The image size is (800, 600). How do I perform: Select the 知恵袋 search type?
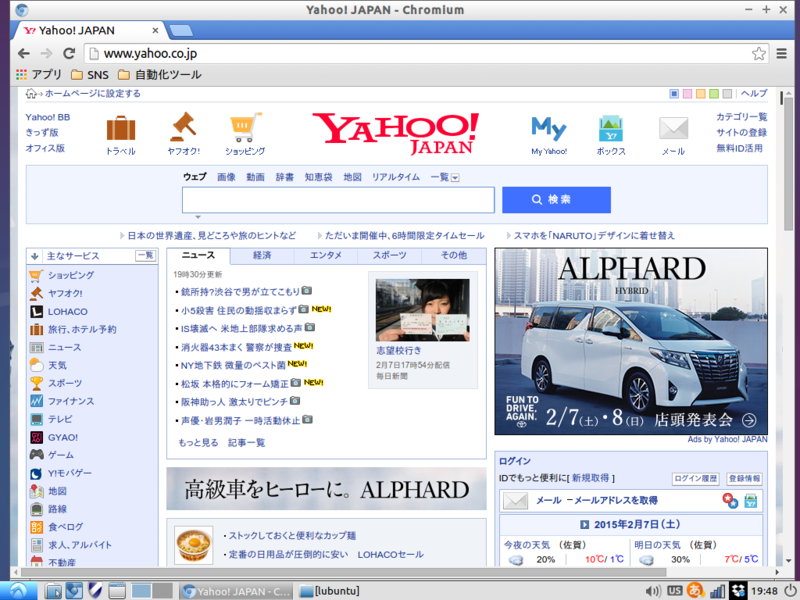[x=318, y=177]
